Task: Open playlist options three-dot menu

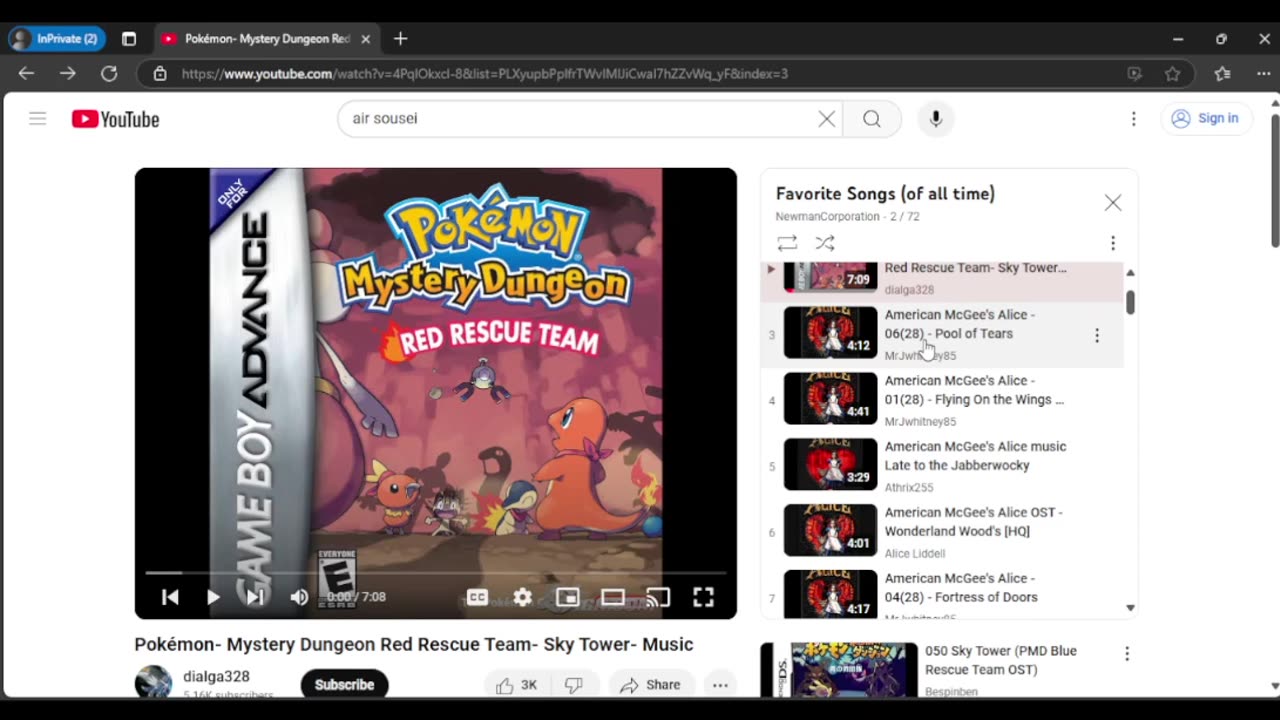Action: click(1112, 243)
